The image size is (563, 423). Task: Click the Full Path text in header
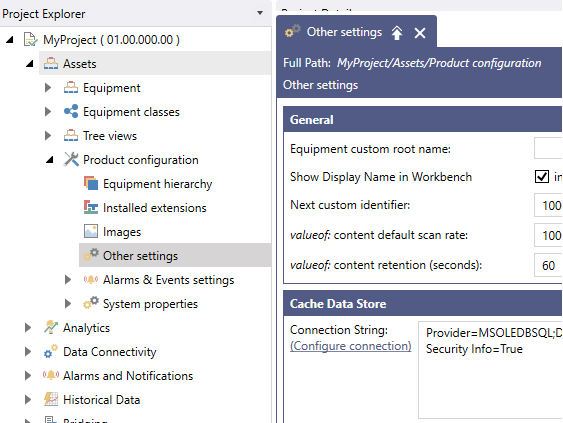pos(412,63)
